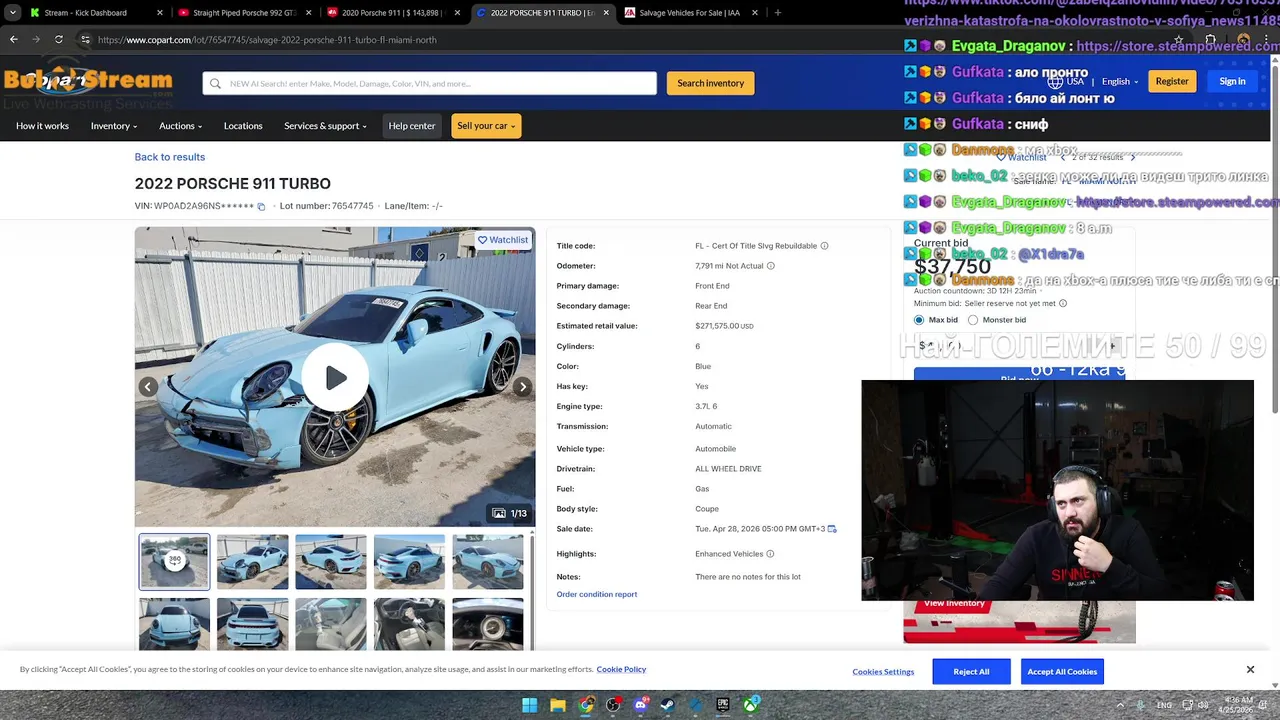Click the Register button

click(x=1172, y=82)
